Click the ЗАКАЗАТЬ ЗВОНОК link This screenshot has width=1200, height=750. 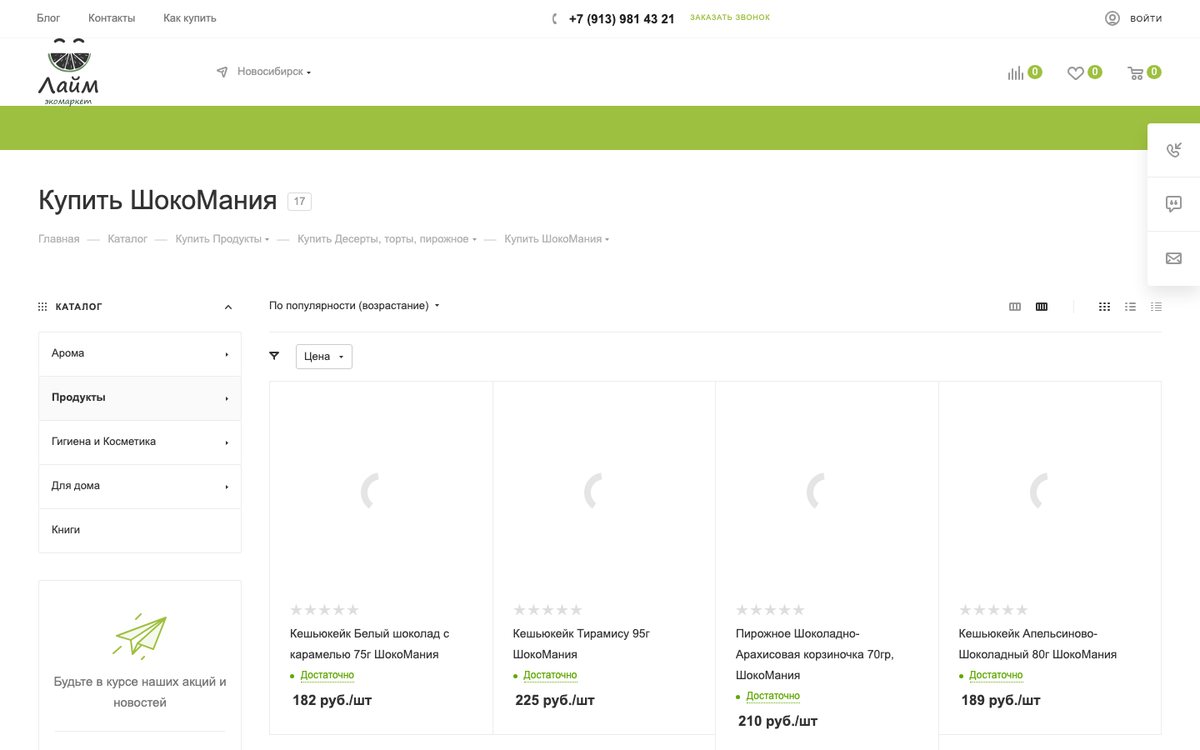(730, 18)
